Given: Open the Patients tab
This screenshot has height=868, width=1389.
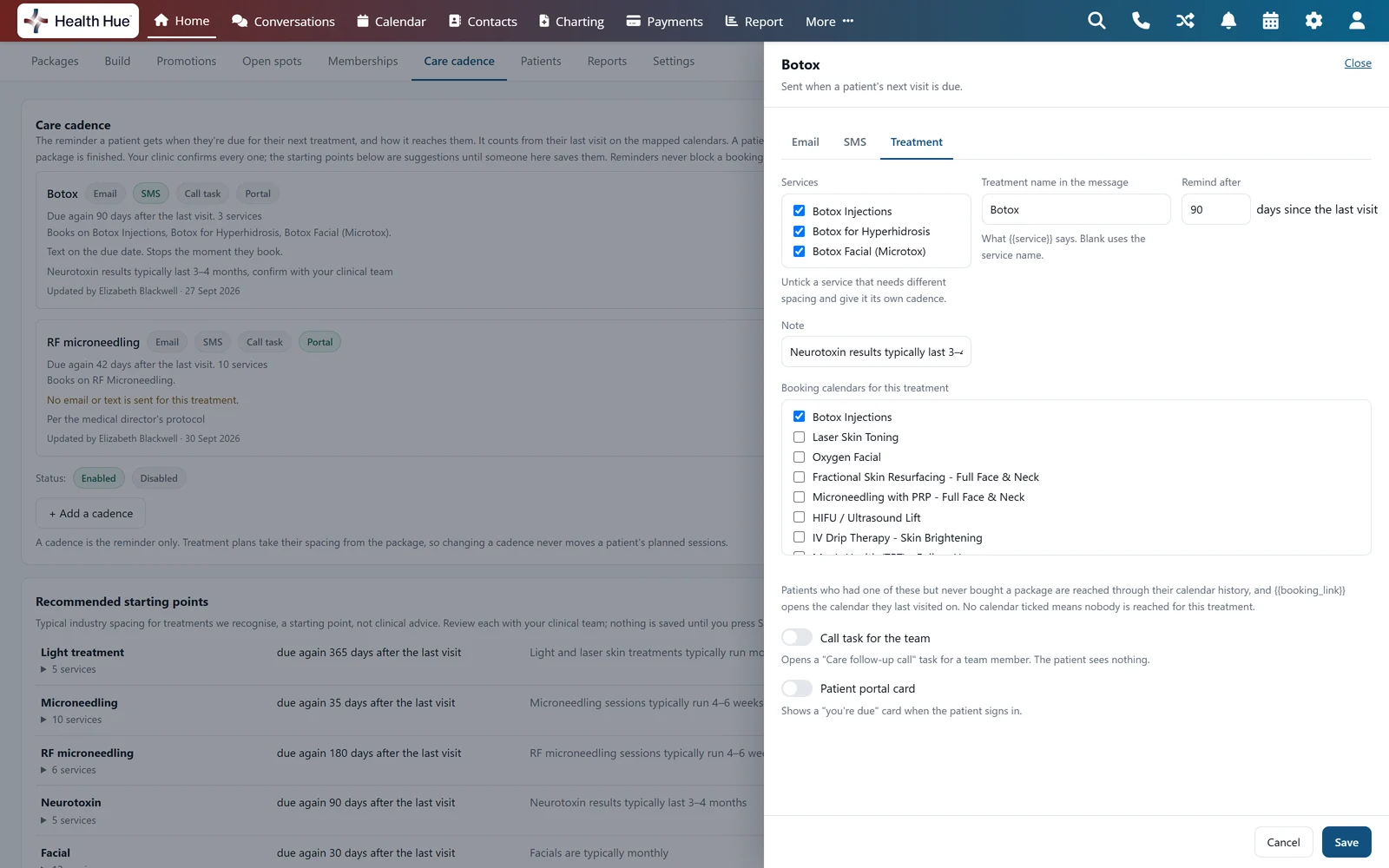Looking at the screenshot, I should [541, 61].
